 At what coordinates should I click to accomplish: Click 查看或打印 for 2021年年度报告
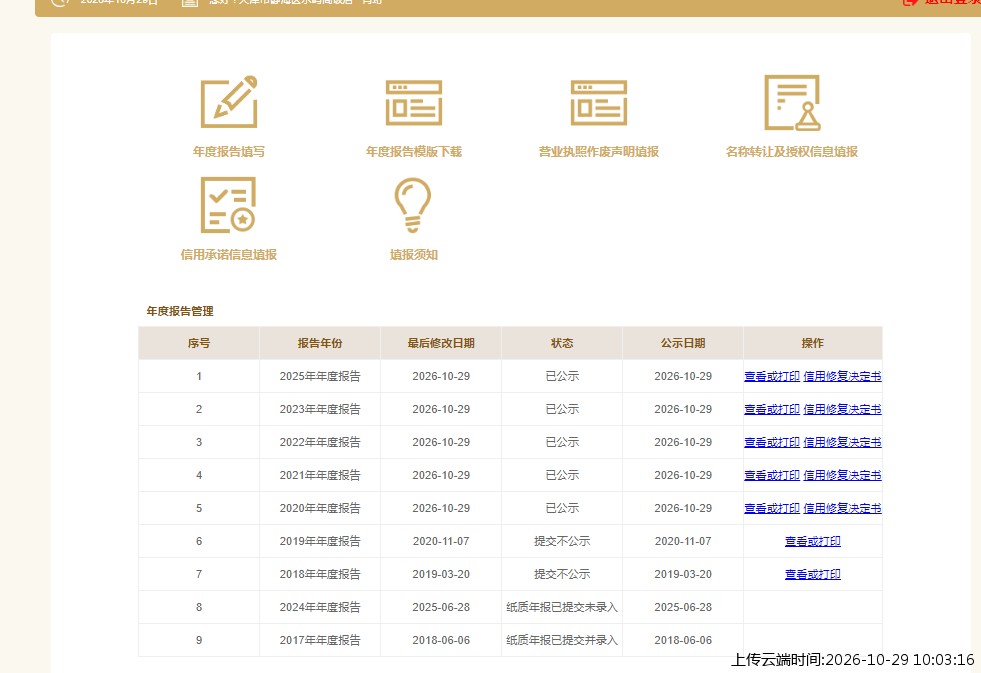click(x=771, y=475)
